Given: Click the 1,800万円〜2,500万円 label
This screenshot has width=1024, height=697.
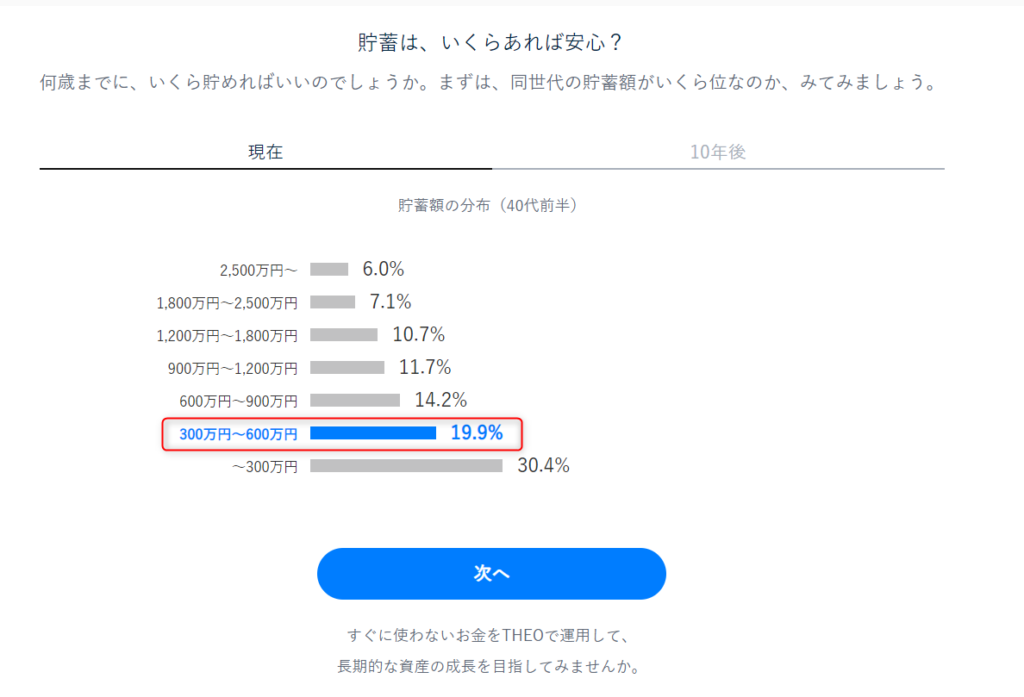Looking at the screenshot, I should pyautogui.click(x=227, y=302).
